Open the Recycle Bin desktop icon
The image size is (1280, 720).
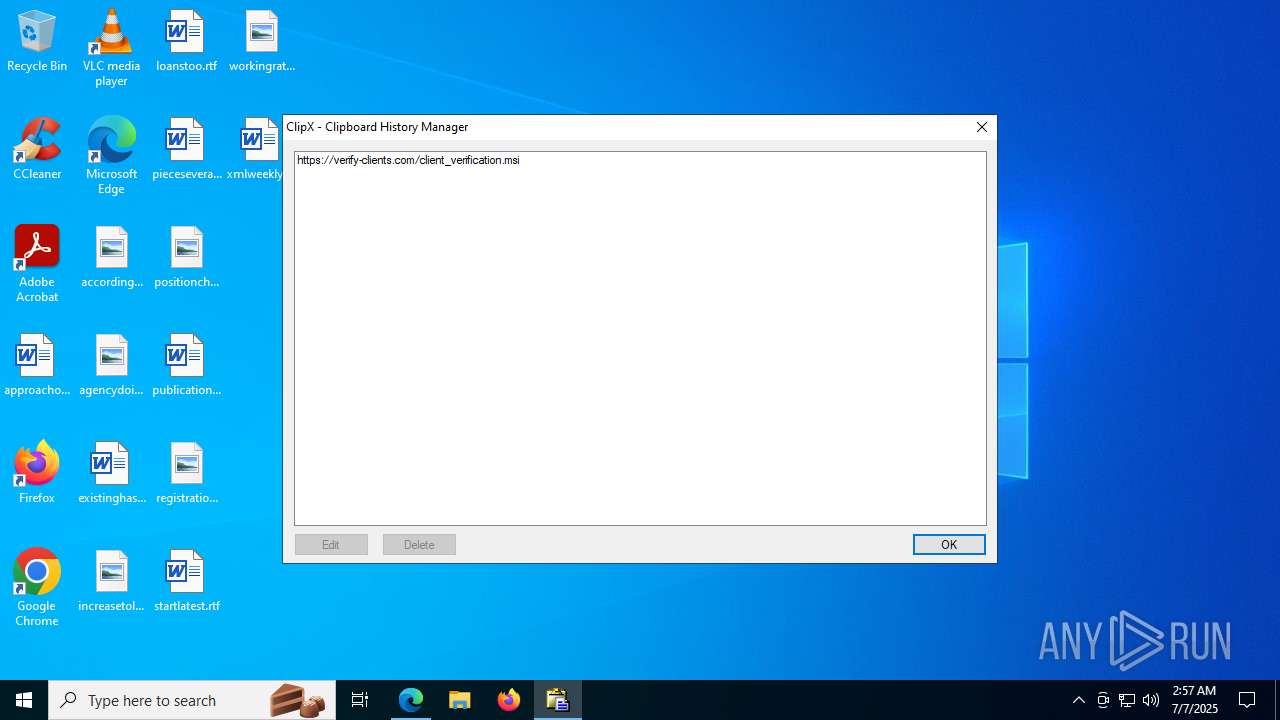(37, 42)
